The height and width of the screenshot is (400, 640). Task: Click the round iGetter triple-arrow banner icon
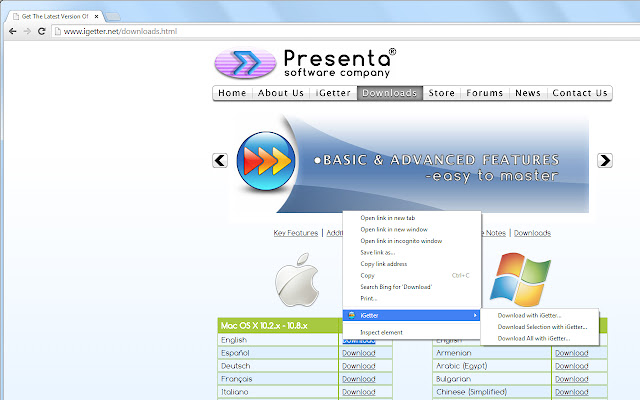pyautogui.click(x=266, y=161)
